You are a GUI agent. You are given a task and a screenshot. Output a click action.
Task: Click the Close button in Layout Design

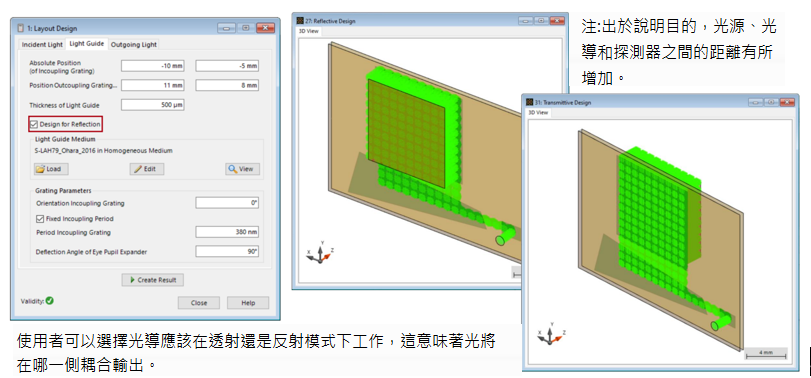pos(199,303)
